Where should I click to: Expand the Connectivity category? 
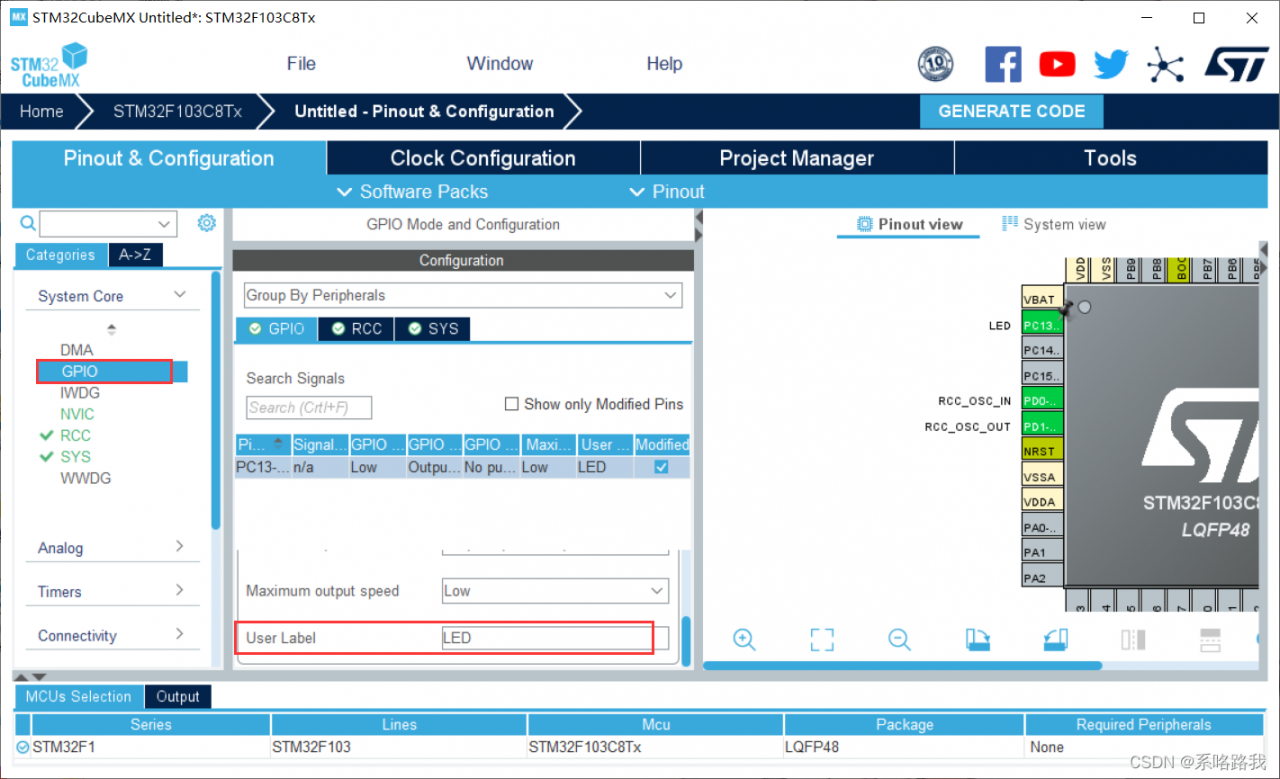point(180,634)
